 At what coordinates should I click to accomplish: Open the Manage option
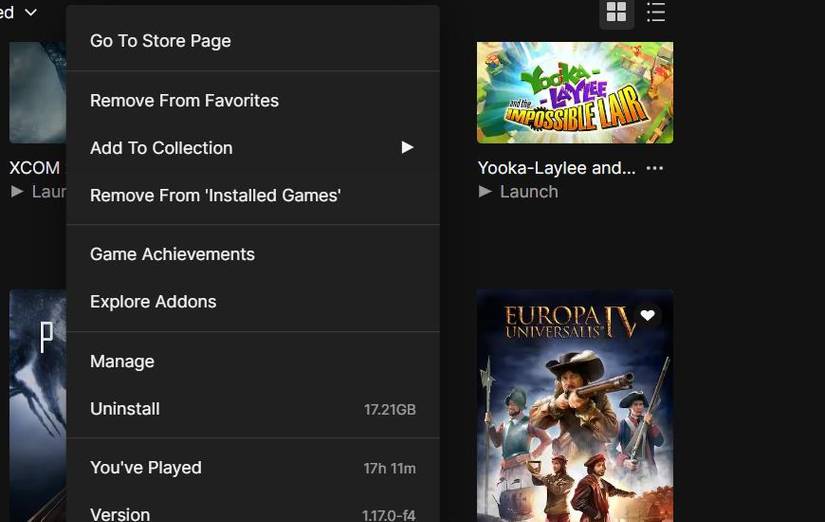[x=122, y=361]
